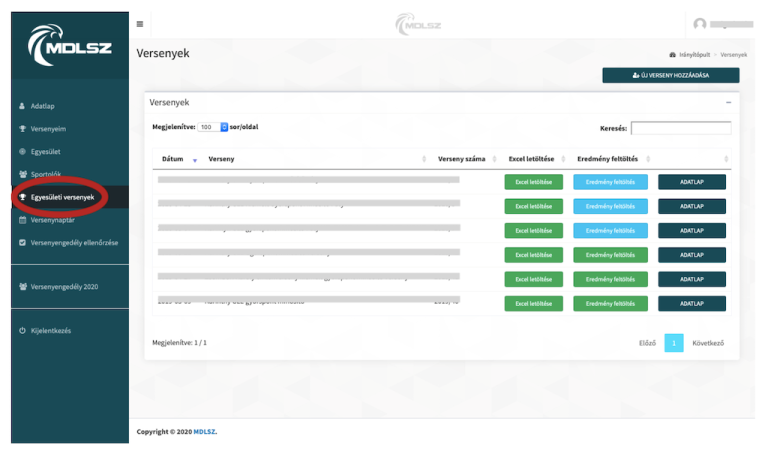Click Excel letöltése in the first row
The image size is (768, 454).
[x=534, y=182]
